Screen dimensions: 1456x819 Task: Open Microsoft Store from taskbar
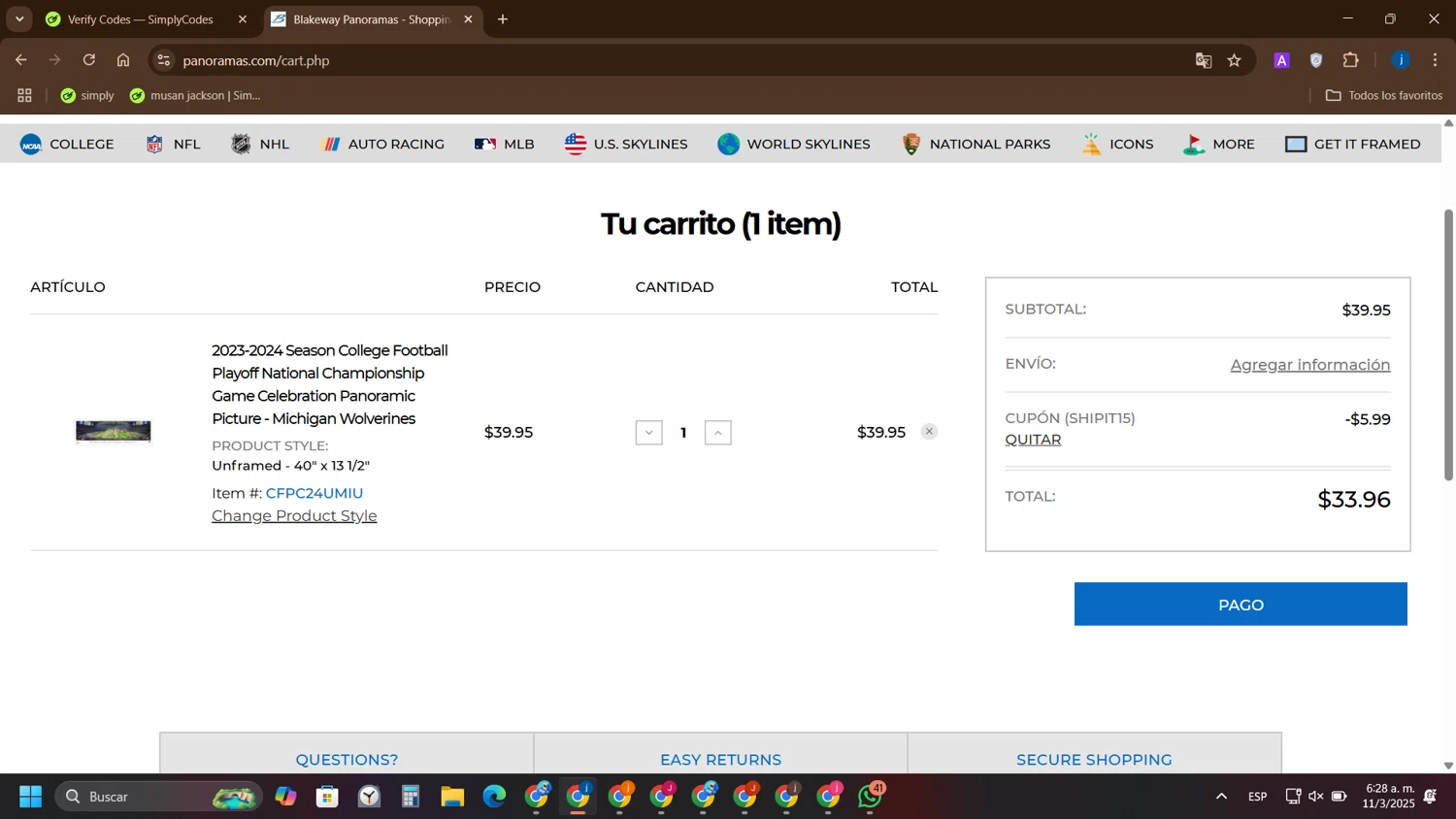pos(327,797)
